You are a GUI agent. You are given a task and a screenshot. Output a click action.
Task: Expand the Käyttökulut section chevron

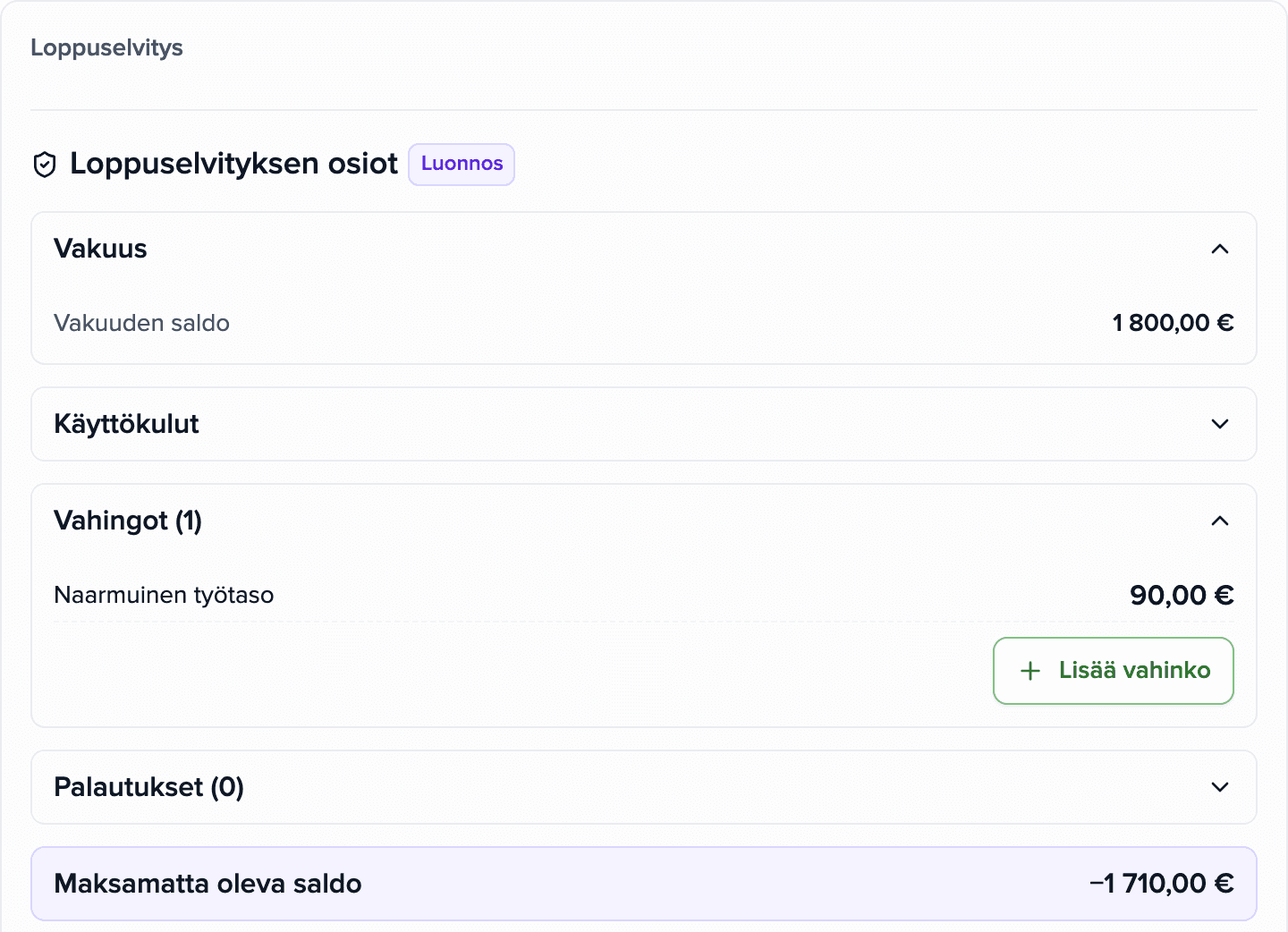(x=1220, y=424)
